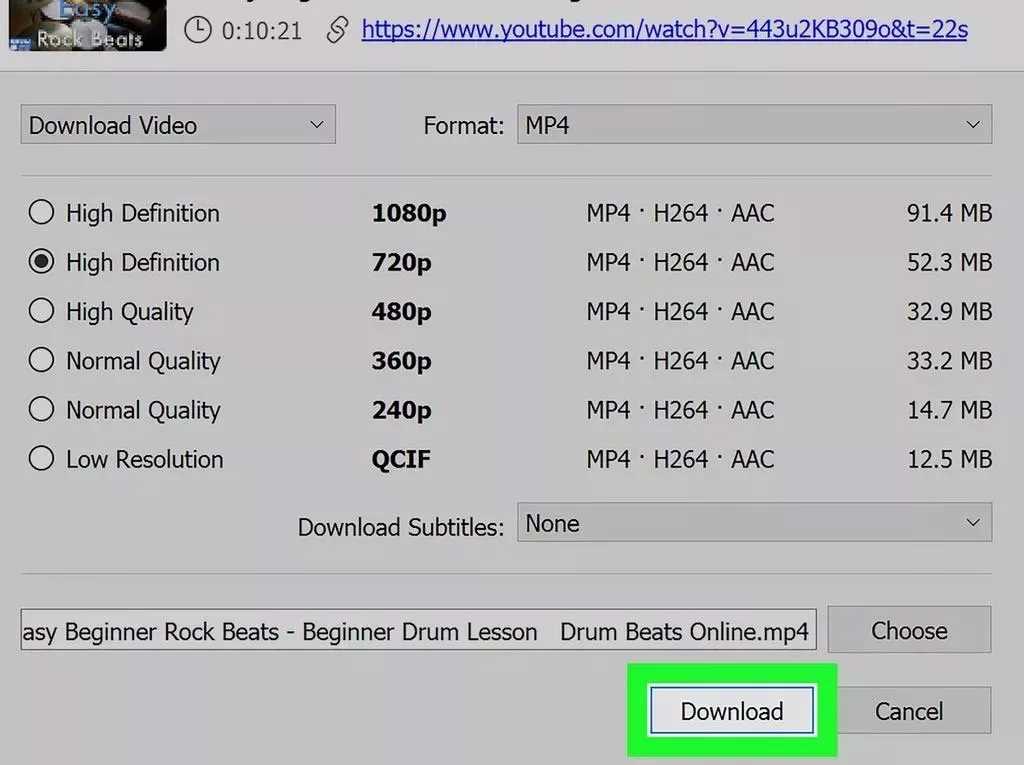Screen dimensions: 1024x765
Task: Click Choose to change save location
Action: (x=909, y=630)
